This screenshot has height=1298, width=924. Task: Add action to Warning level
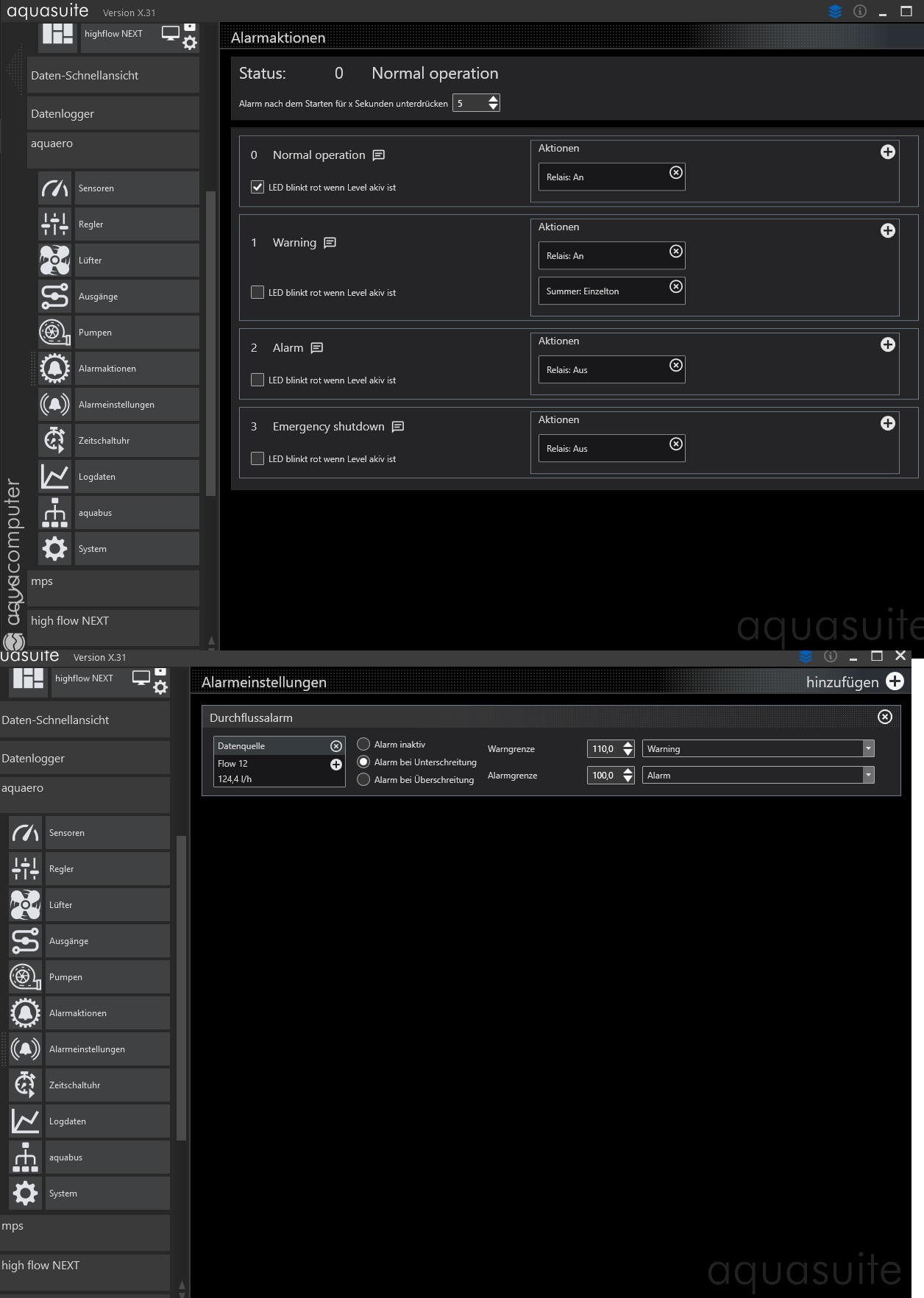click(888, 230)
